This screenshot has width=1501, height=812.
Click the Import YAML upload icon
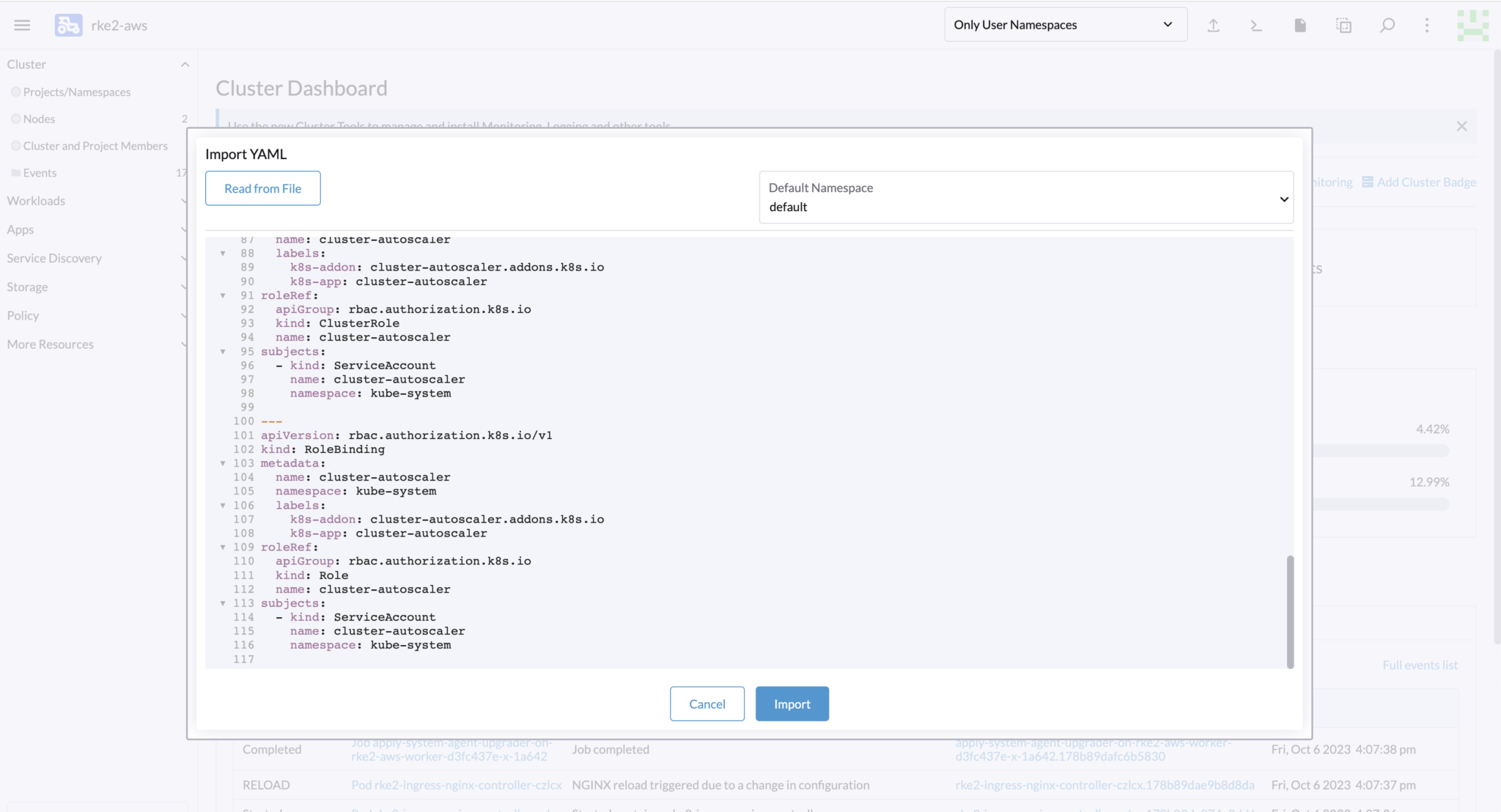1213,25
